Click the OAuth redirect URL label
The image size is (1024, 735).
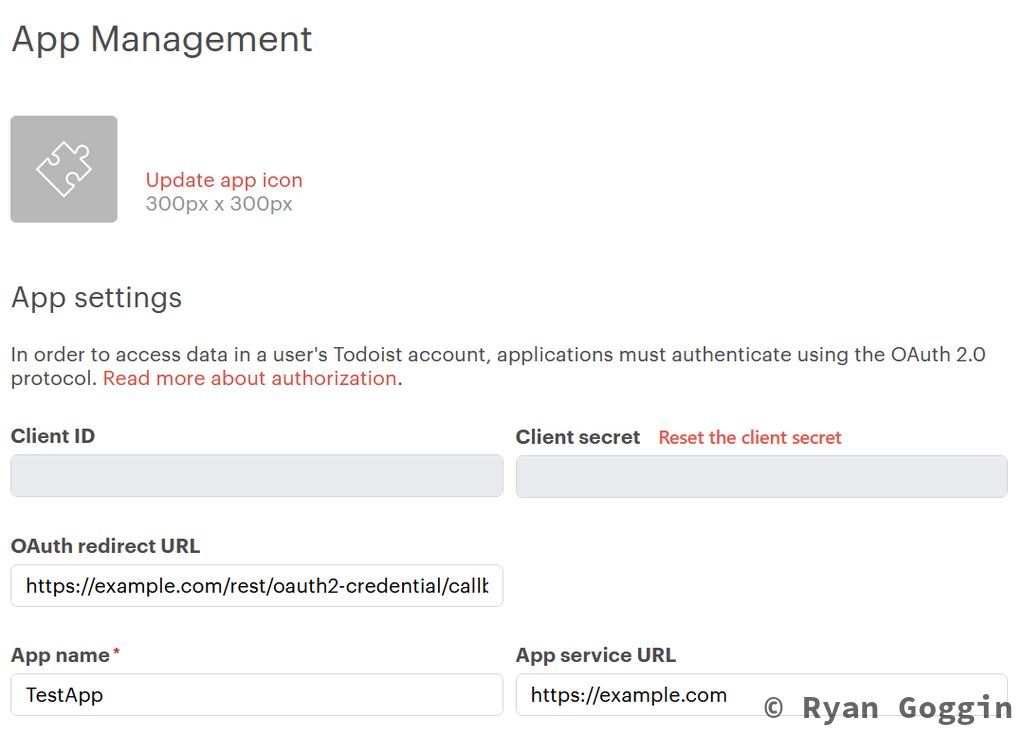105,546
